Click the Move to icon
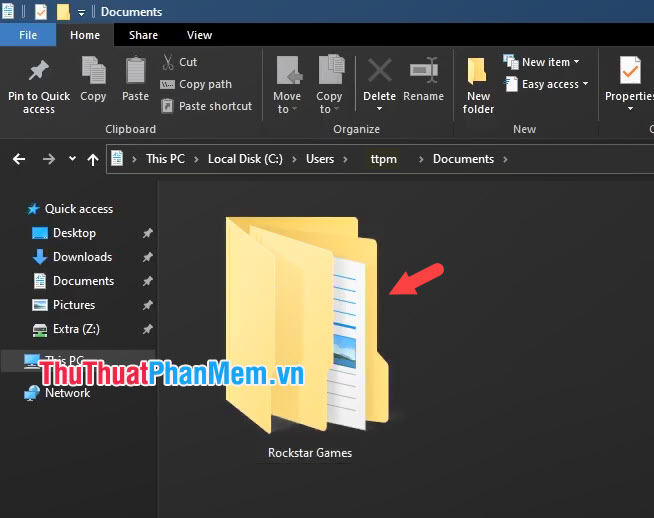 [x=289, y=70]
